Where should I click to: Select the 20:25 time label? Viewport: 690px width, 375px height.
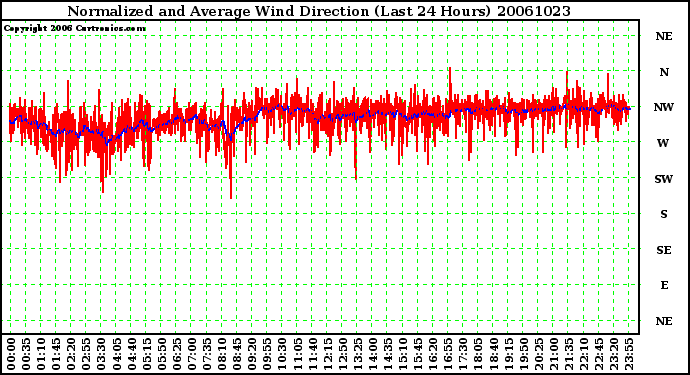point(538,354)
